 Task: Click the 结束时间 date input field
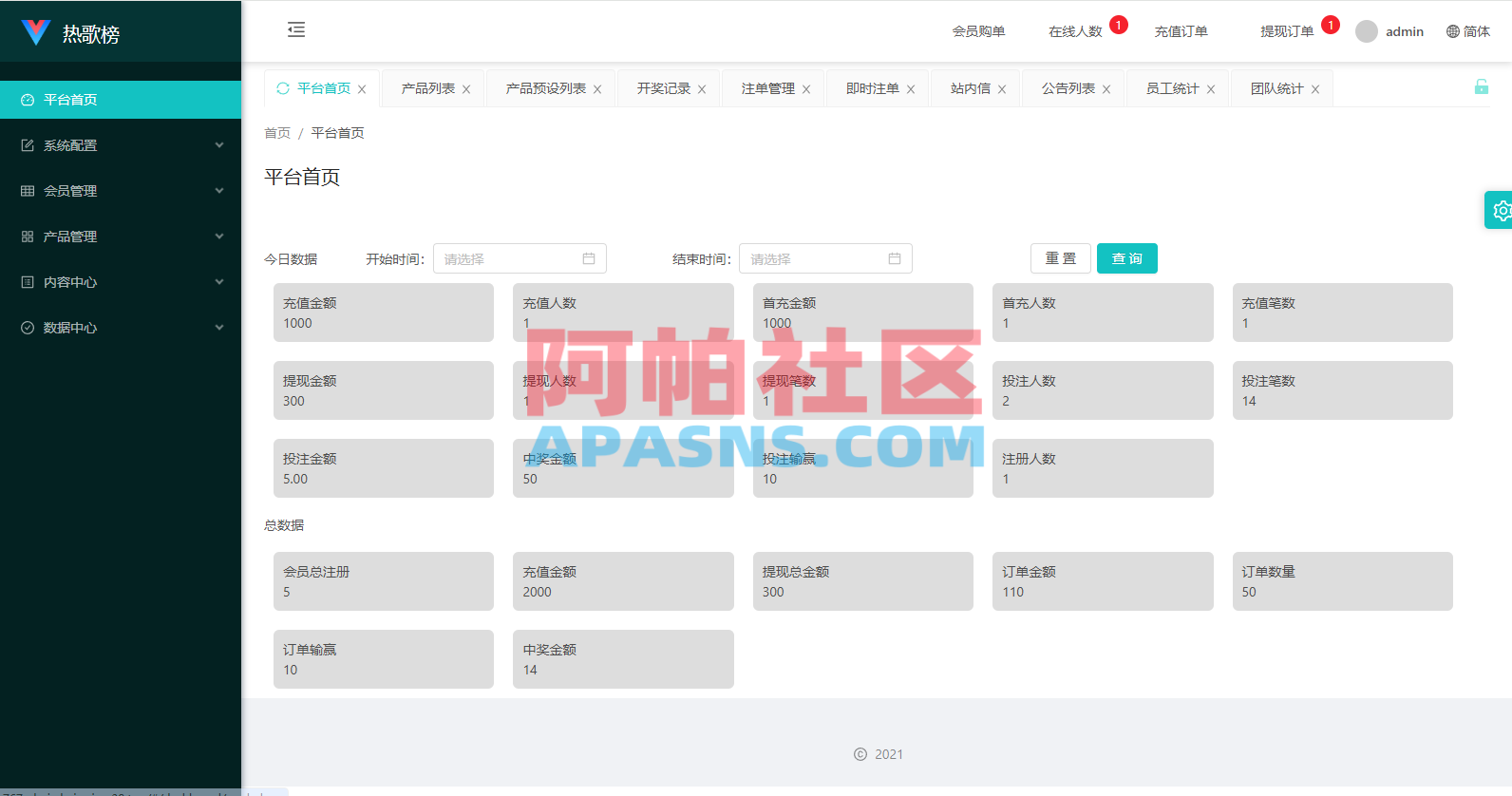(x=825, y=258)
